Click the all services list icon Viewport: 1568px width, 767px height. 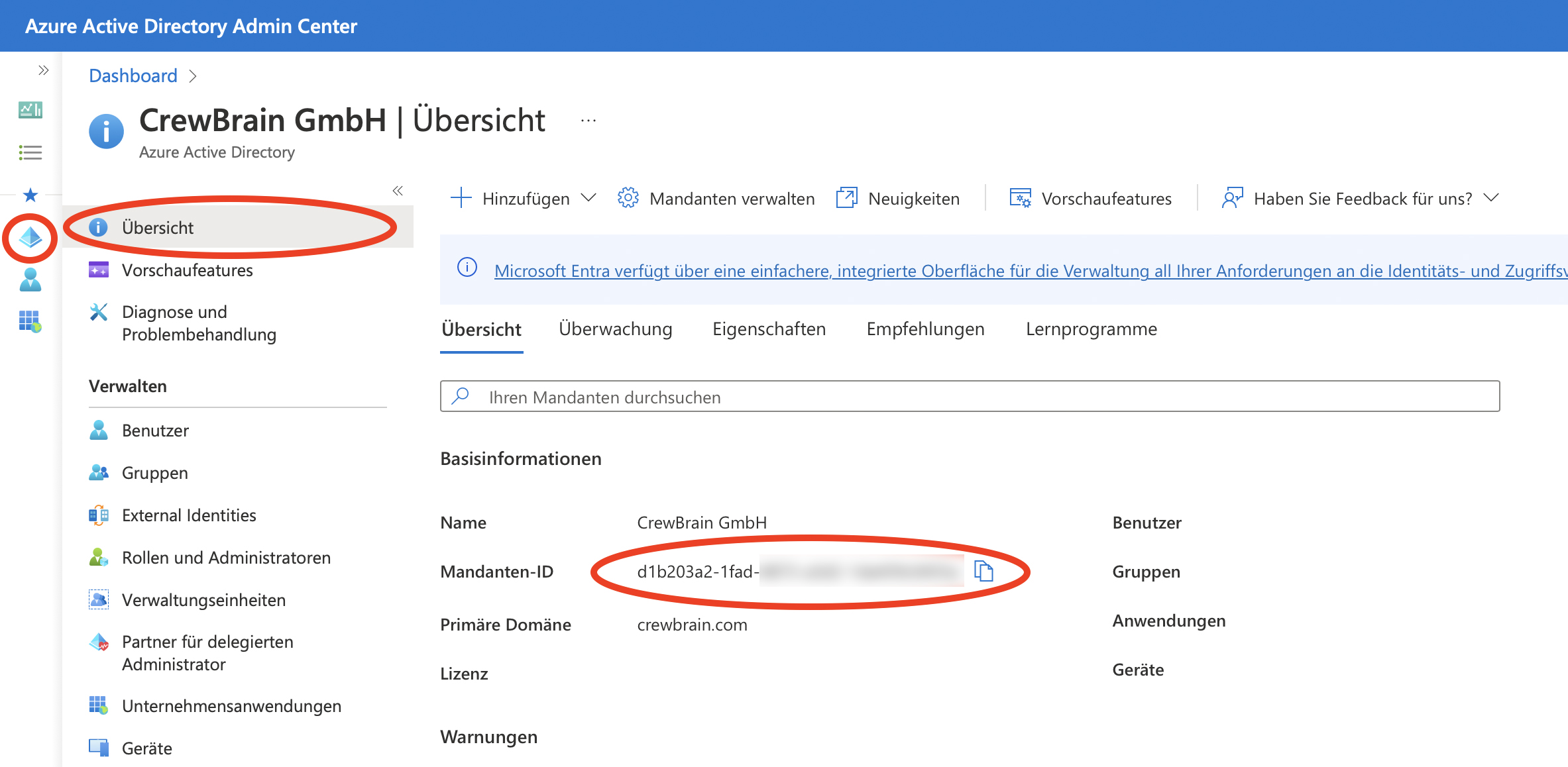(30, 153)
